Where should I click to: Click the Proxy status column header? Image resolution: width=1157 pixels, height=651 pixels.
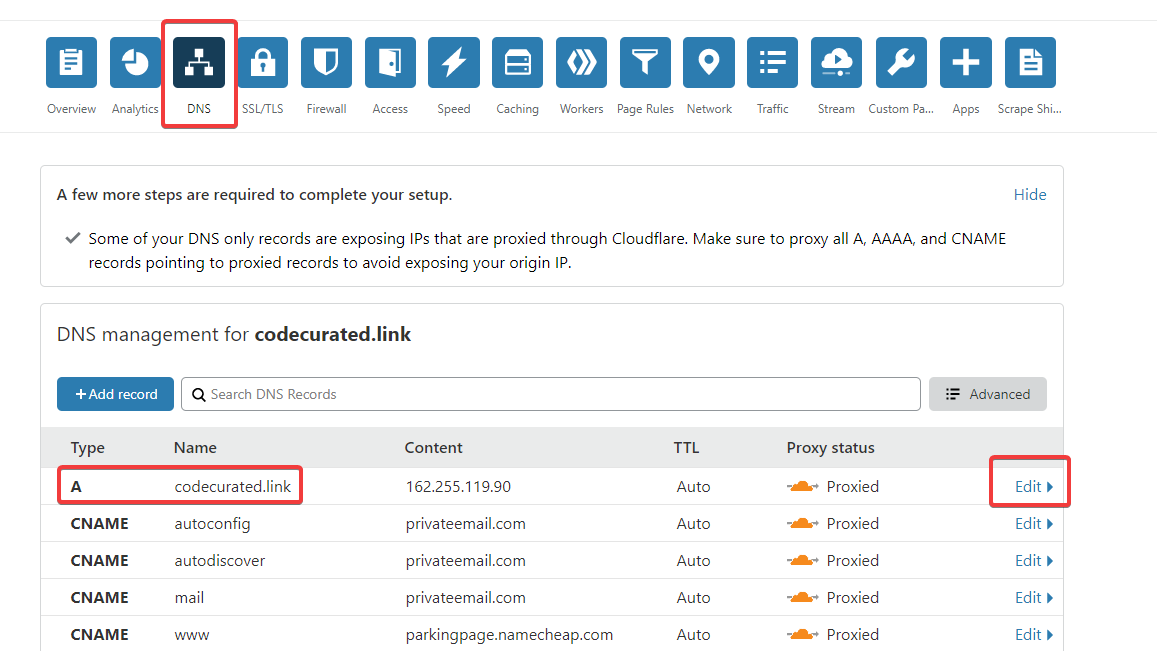pos(830,447)
